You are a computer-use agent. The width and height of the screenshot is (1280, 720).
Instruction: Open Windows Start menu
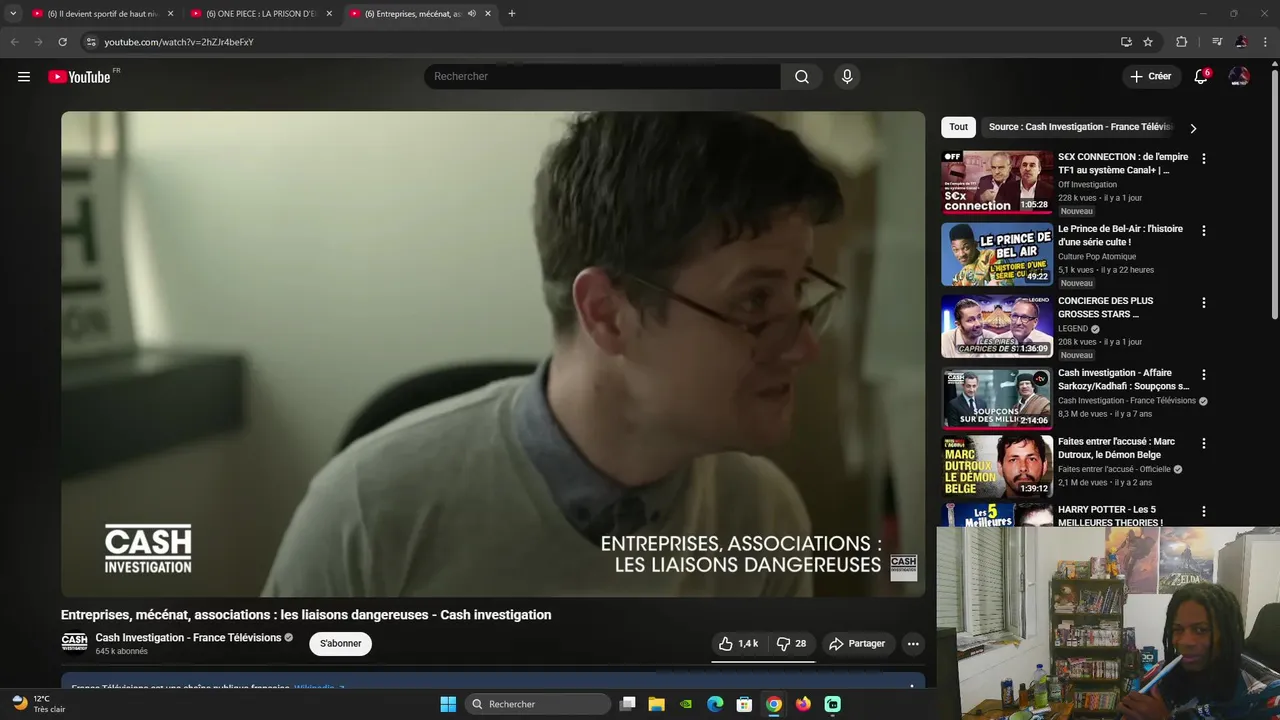pos(448,704)
